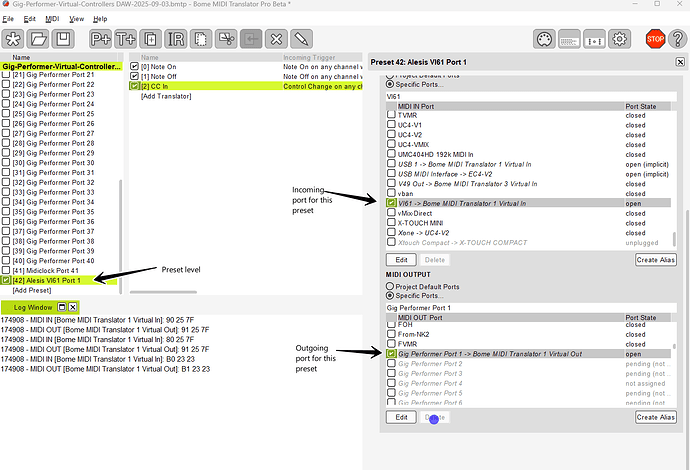This screenshot has height=470, width=690.
Task: Click the Edit button below the MIDI OUT list
Action: 401,417
